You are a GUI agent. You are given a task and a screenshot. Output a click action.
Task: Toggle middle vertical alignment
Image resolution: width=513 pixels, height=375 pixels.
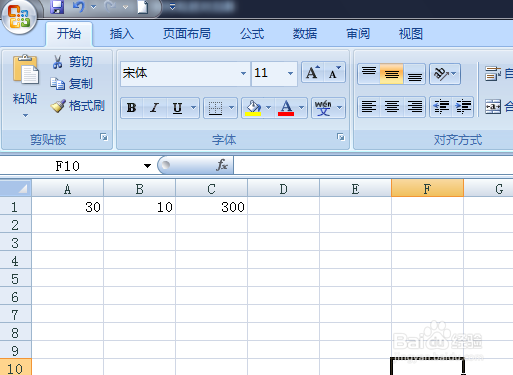pos(392,74)
